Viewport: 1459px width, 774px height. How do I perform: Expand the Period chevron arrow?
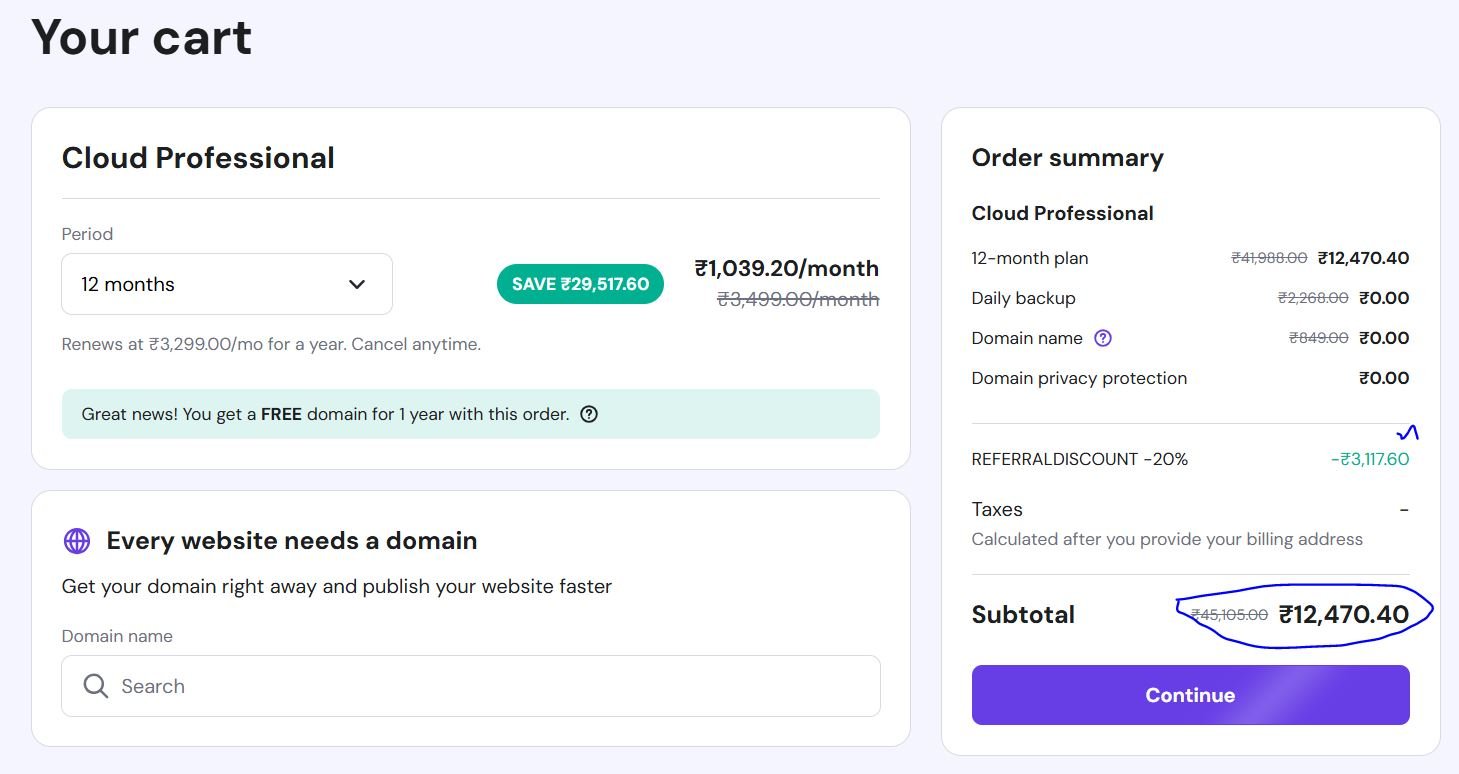[x=357, y=284]
